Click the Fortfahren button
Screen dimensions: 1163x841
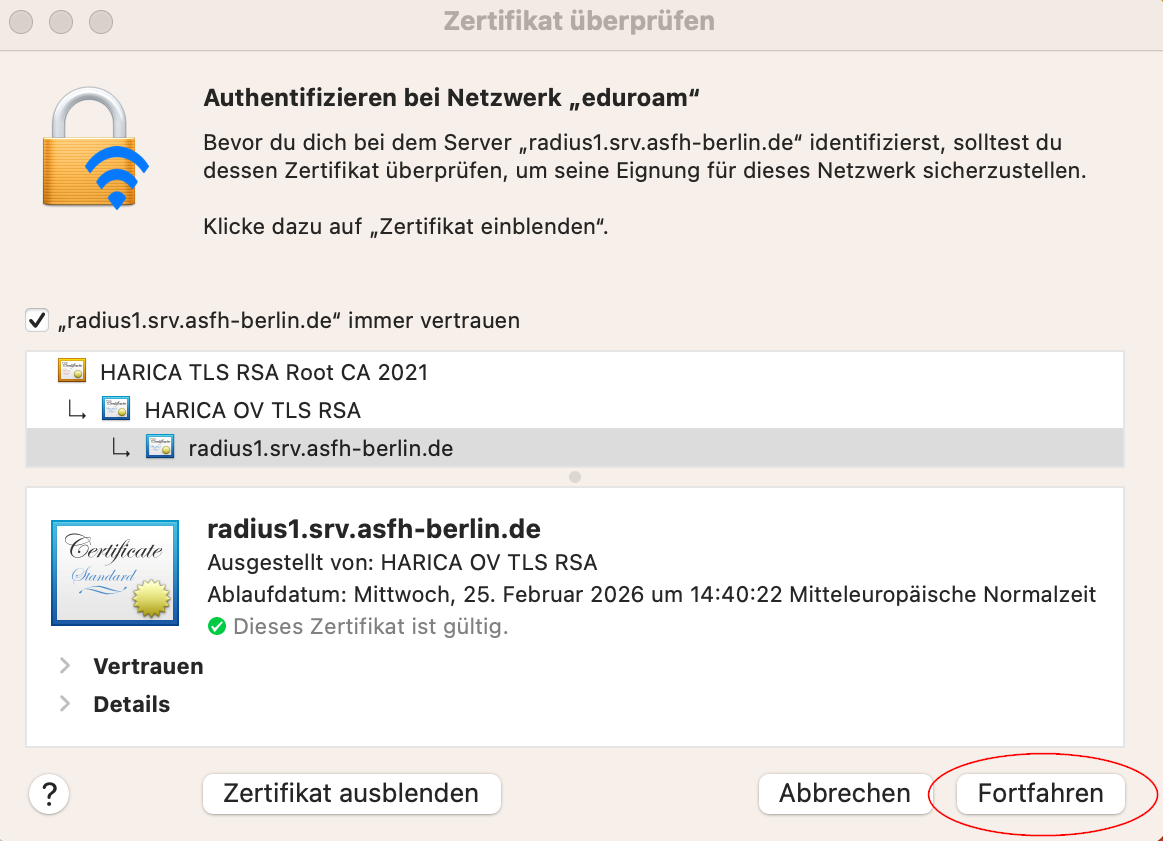click(x=1040, y=794)
